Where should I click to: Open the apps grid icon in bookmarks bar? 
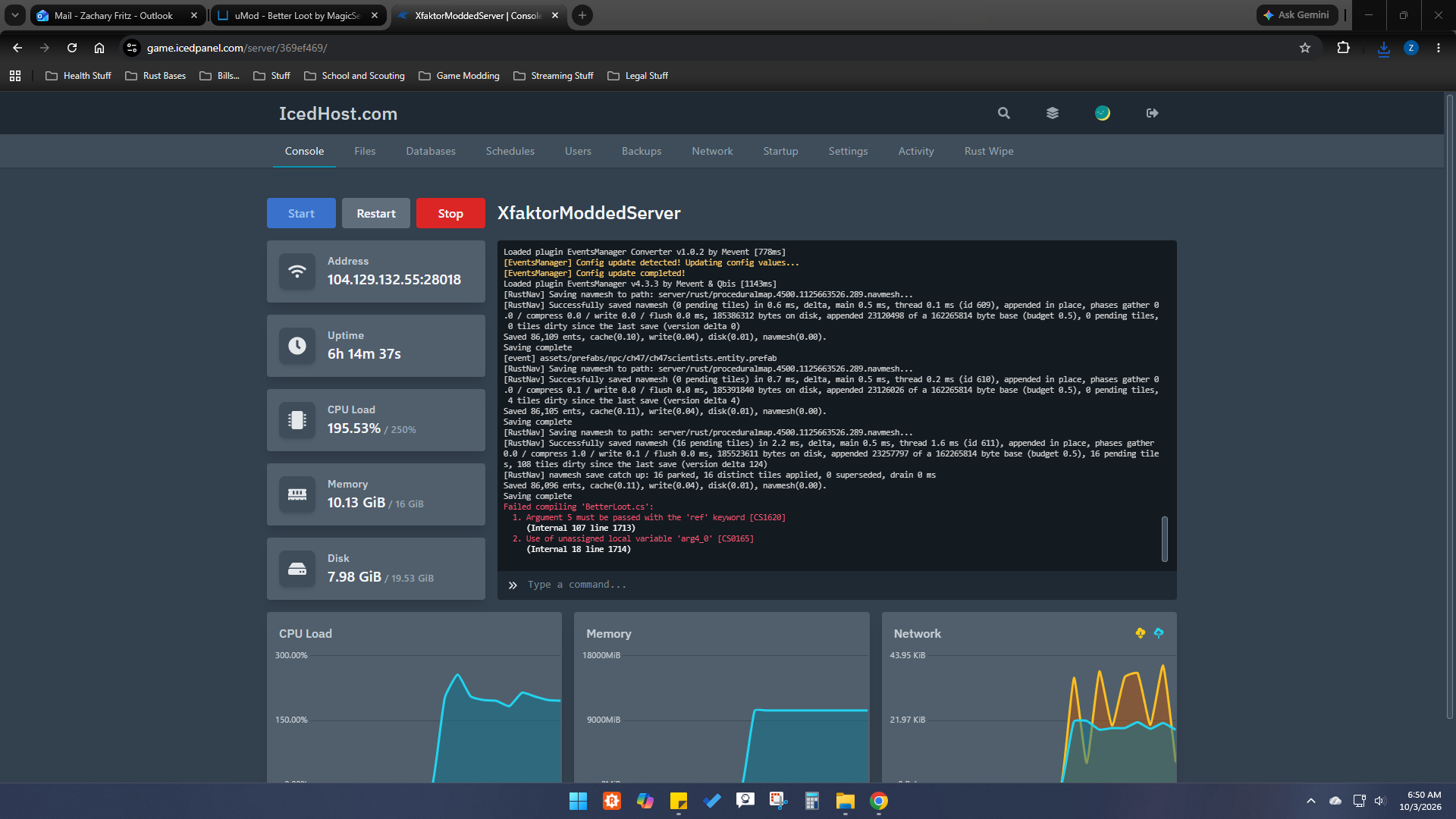pos(15,76)
